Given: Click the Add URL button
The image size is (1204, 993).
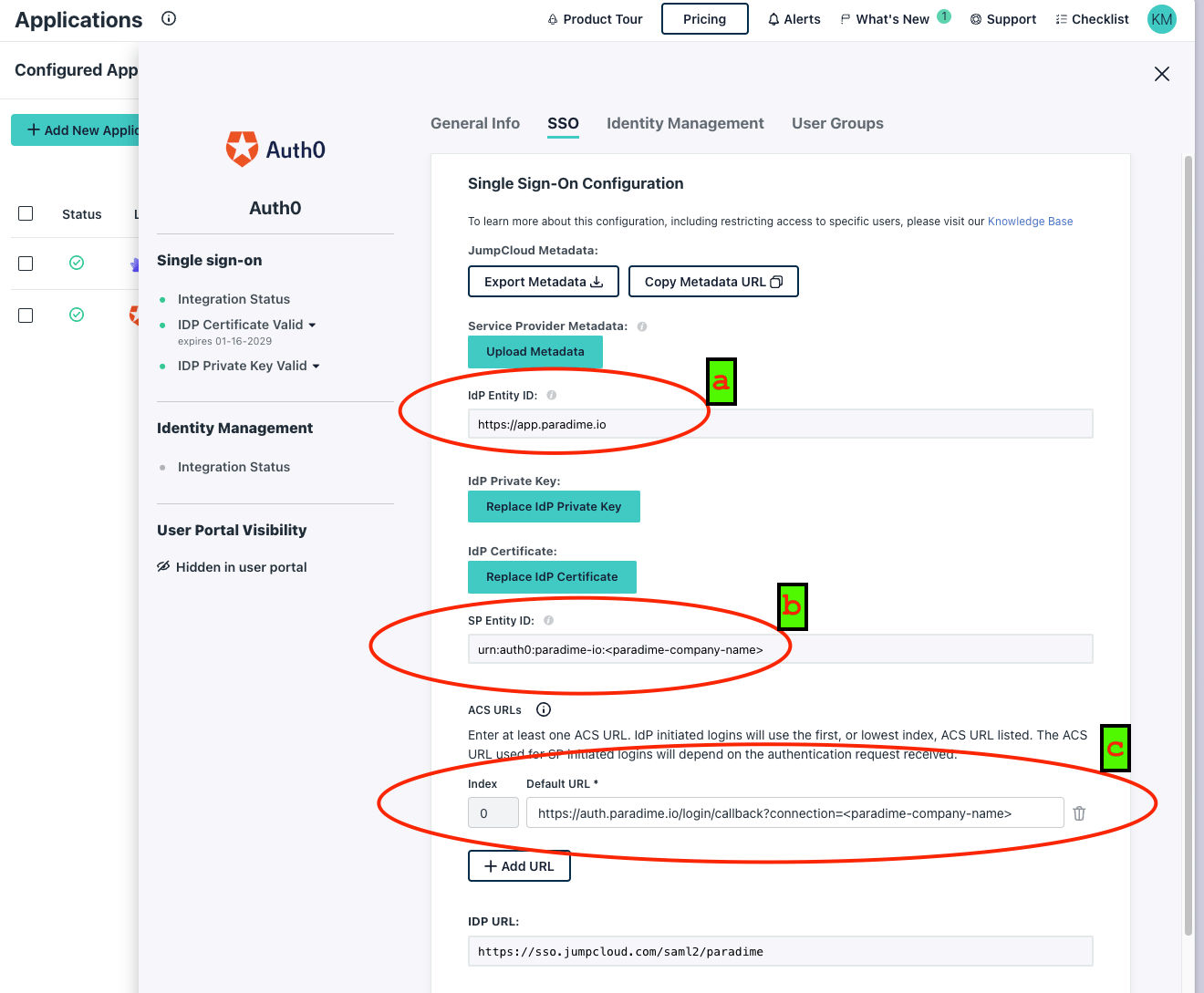Looking at the screenshot, I should click(x=519, y=866).
